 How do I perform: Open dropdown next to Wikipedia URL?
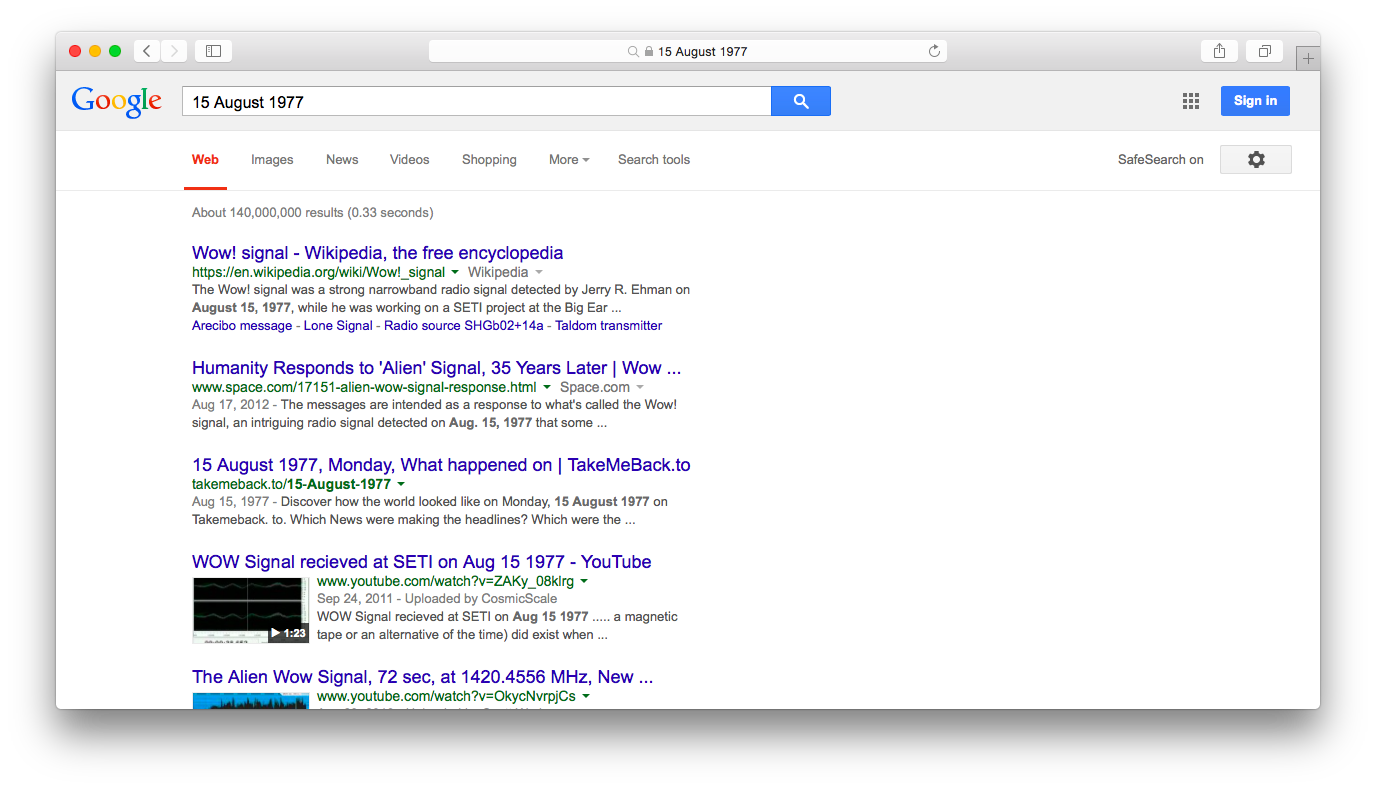point(455,272)
